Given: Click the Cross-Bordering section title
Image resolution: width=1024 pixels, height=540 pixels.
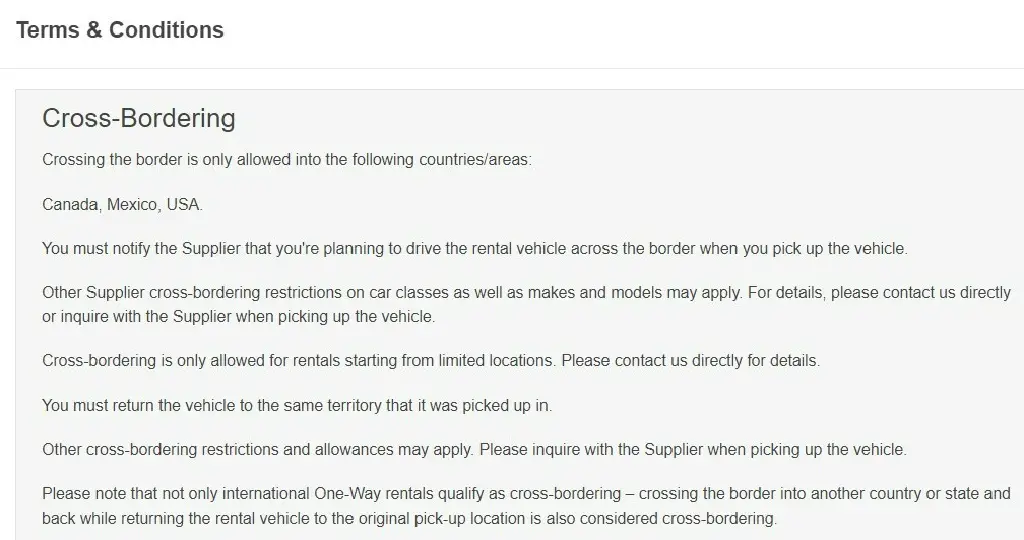Looking at the screenshot, I should click(138, 118).
